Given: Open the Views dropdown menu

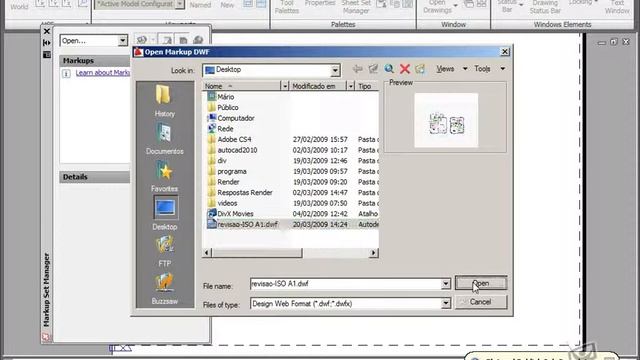Looking at the screenshot, I should [451, 69].
